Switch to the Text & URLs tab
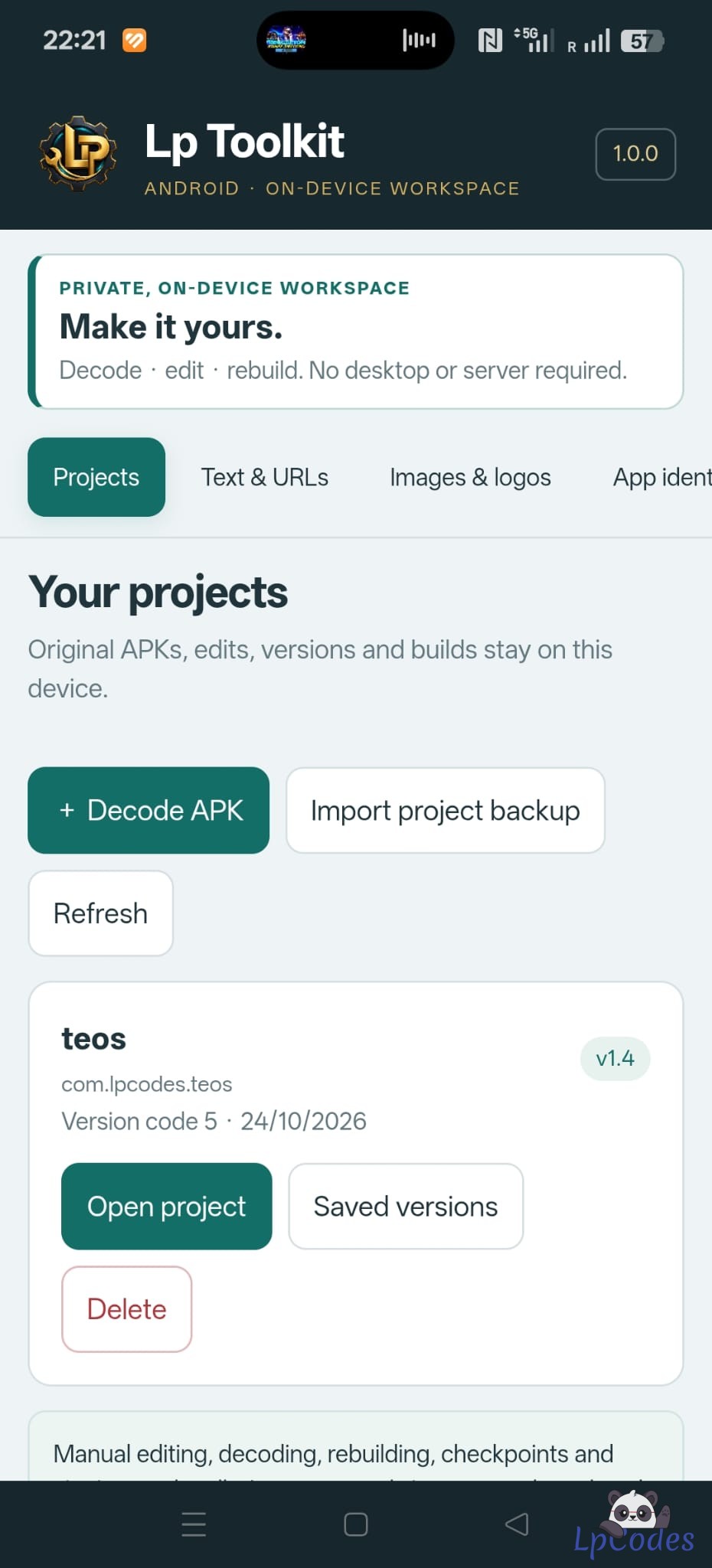 pos(265,477)
